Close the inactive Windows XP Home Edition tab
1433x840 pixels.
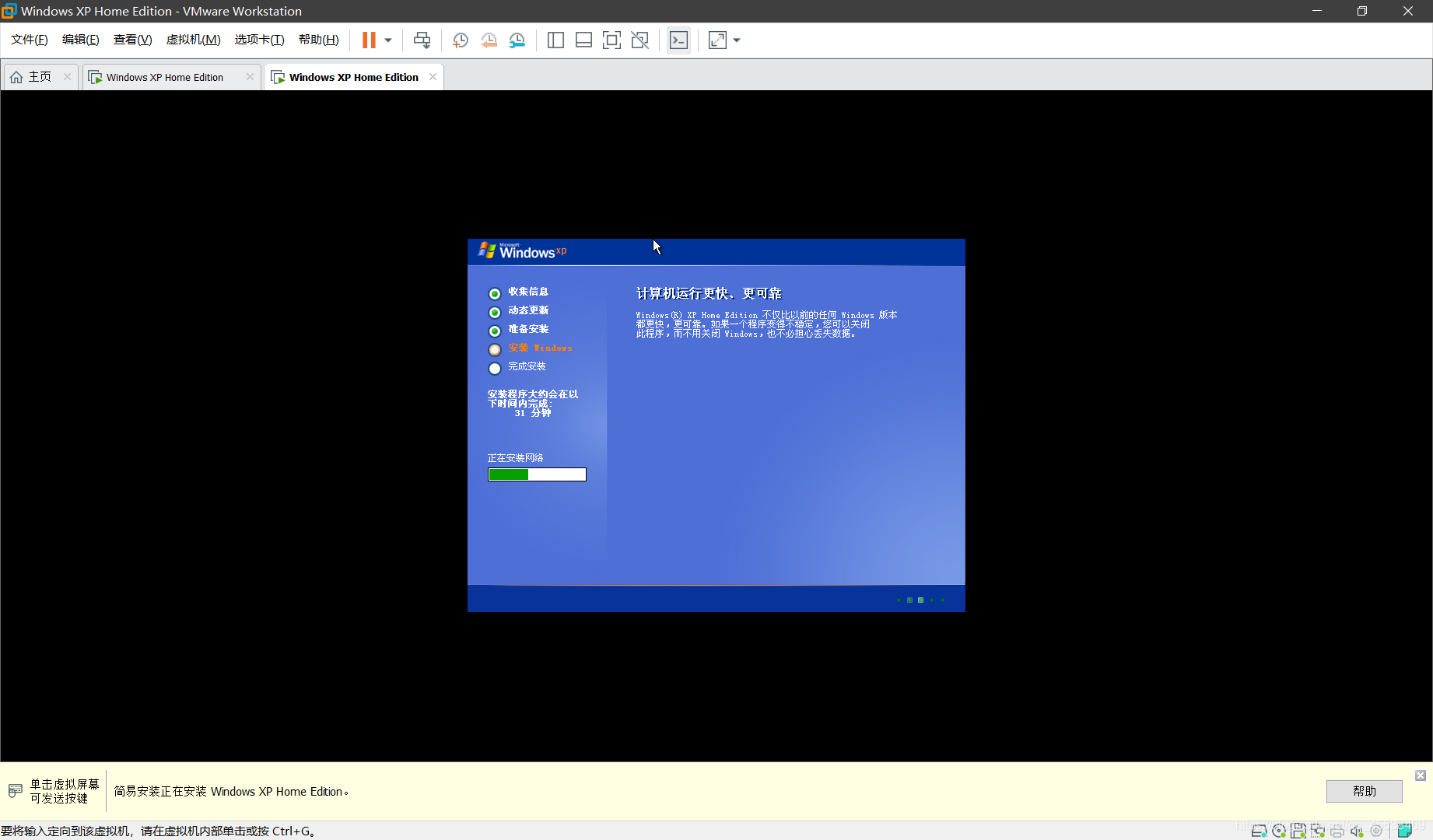pyautogui.click(x=250, y=77)
